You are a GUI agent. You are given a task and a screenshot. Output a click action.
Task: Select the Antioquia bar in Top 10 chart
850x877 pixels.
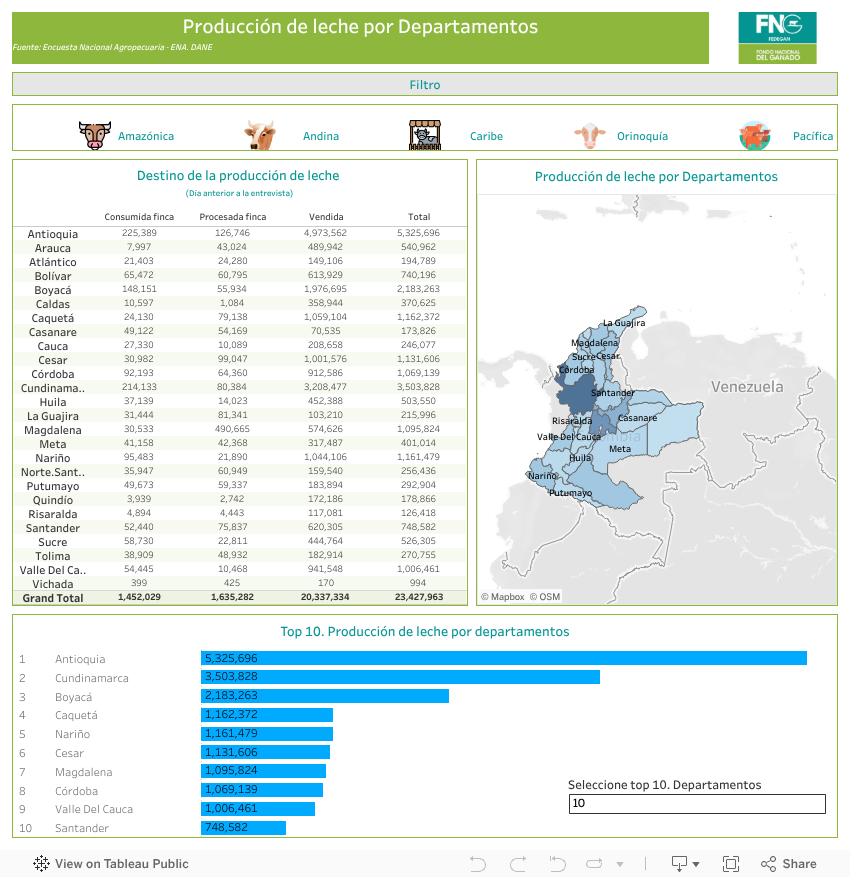503,658
